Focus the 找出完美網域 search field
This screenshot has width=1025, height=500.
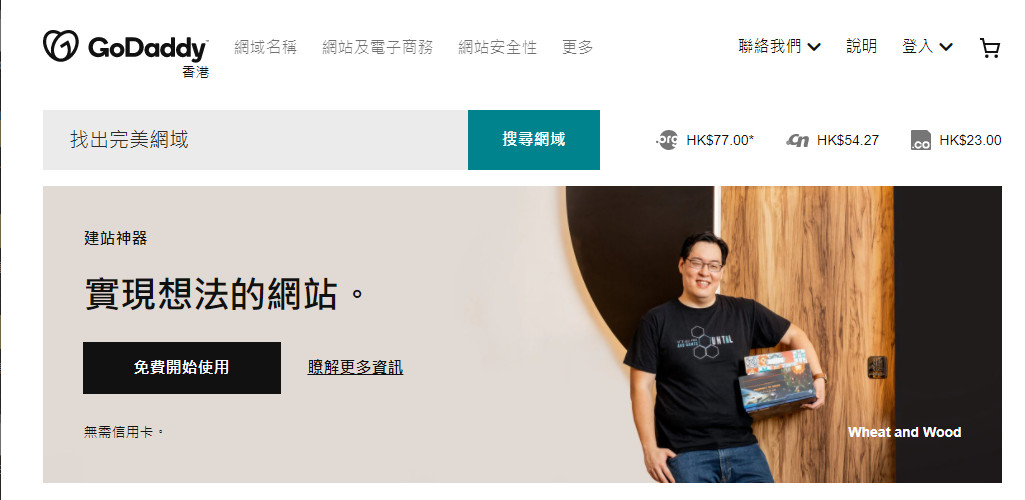click(x=256, y=140)
